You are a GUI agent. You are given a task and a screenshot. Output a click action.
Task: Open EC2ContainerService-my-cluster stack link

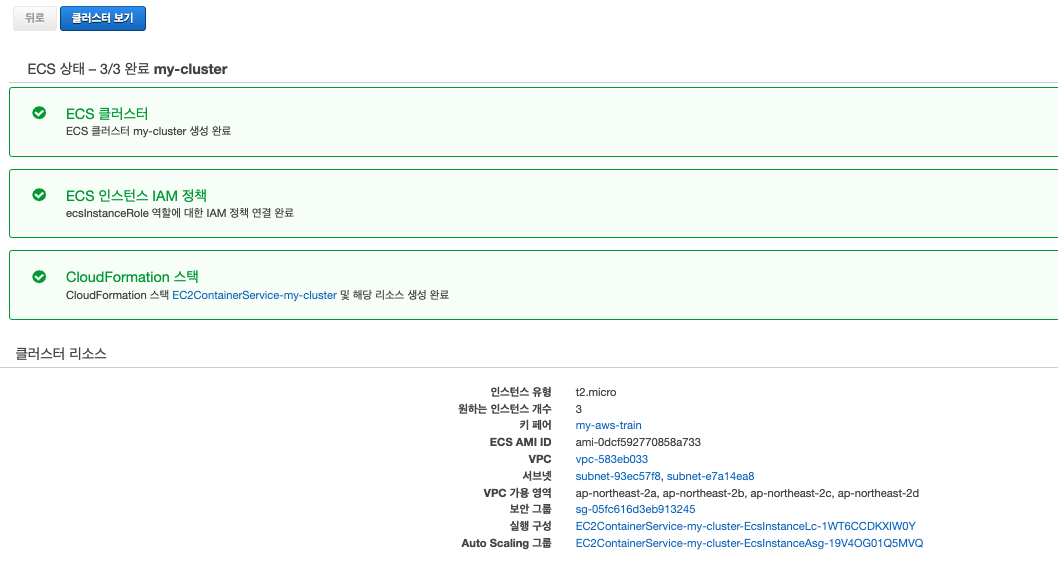tap(254, 295)
